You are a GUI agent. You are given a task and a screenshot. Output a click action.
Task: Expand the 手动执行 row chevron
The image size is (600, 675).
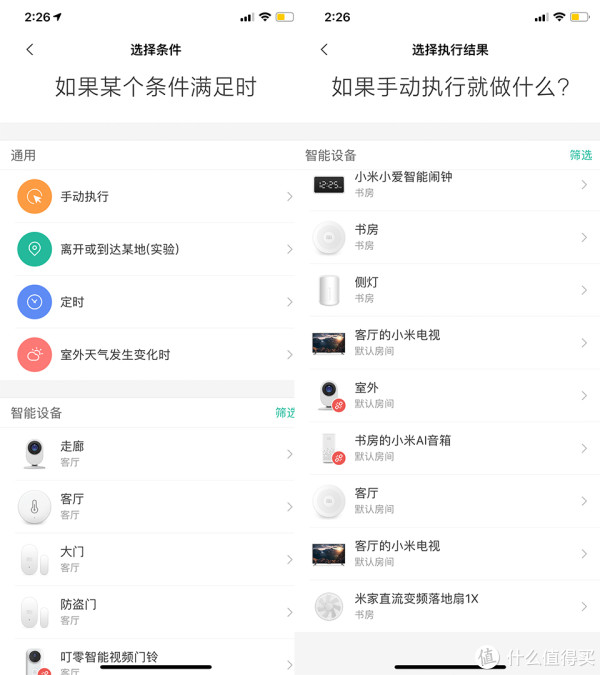coord(289,197)
